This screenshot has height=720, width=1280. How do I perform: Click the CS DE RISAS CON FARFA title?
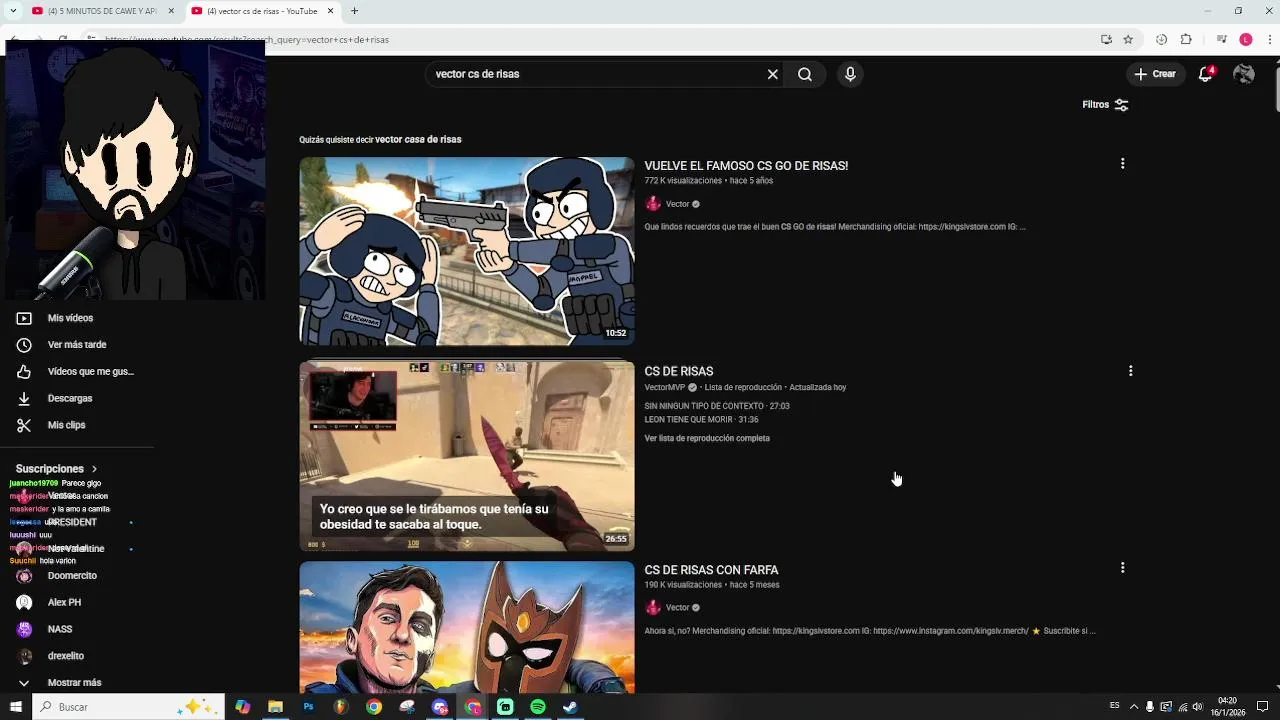[x=711, y=570]
